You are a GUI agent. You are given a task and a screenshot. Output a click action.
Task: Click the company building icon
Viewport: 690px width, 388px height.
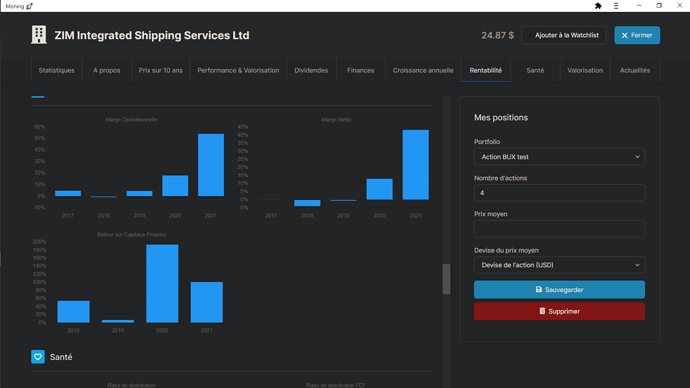click(x=39, y=35)
